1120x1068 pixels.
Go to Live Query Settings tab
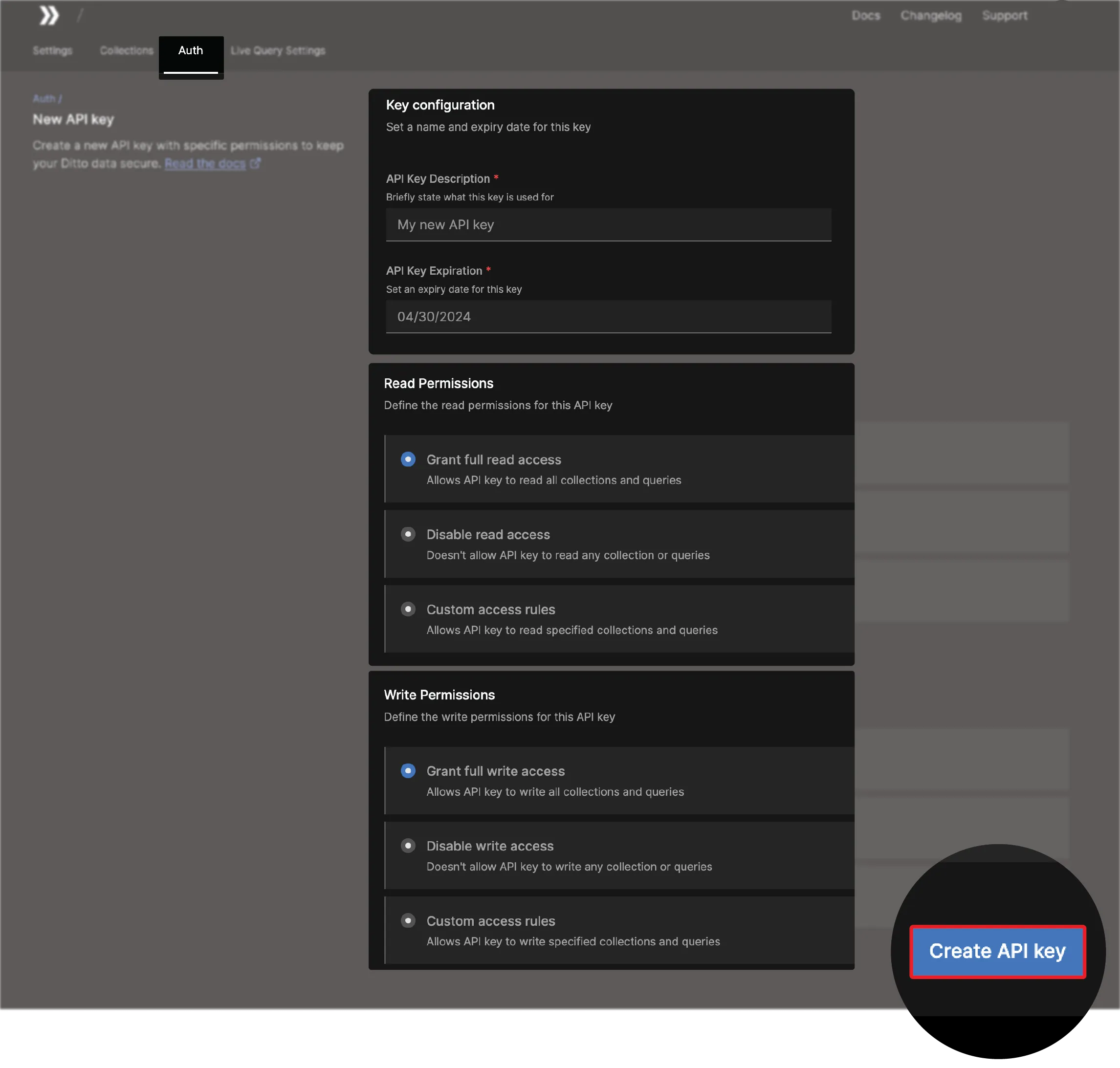click(278, 51)
